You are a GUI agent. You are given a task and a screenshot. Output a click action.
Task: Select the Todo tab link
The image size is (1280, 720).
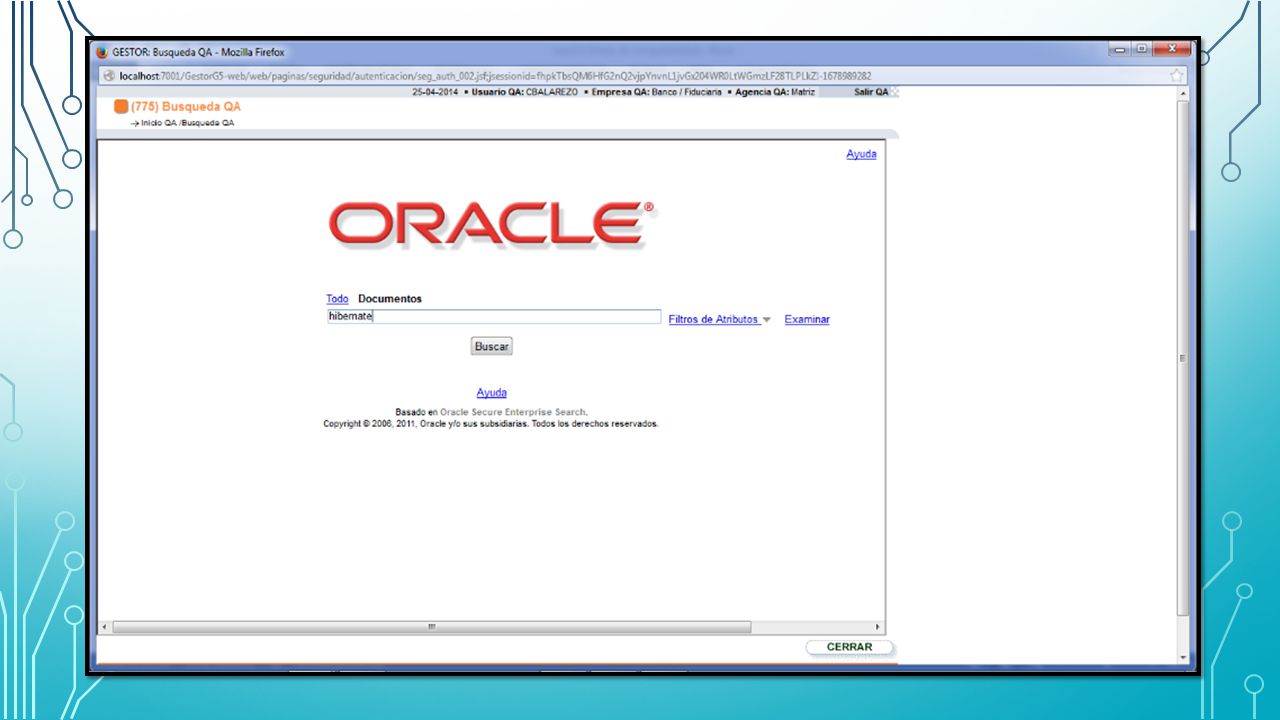tap(337, 299)
